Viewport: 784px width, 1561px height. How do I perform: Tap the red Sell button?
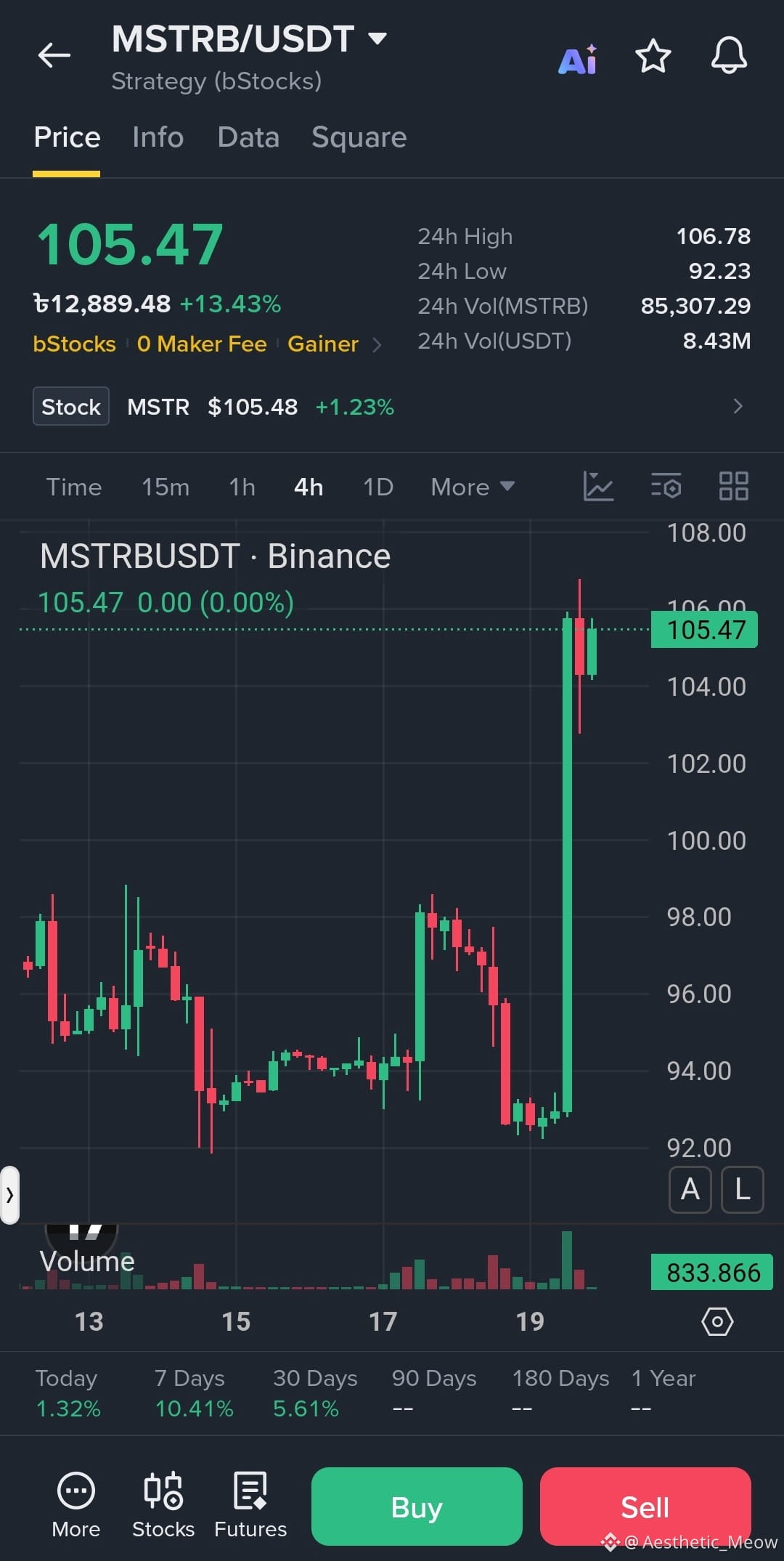click(645, 1507)
